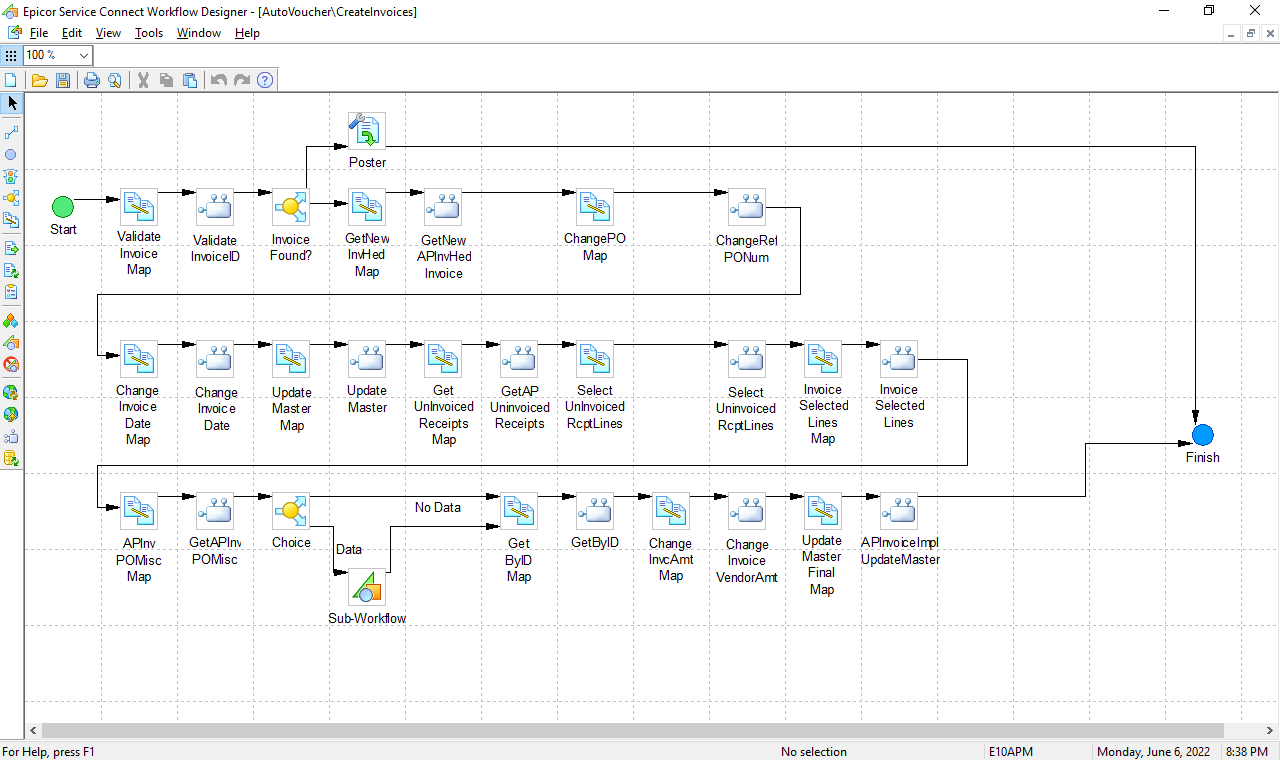Click the E10APM status bar entry
The height and width of the screenshot is (760, 1280).
click(1011, 751)
